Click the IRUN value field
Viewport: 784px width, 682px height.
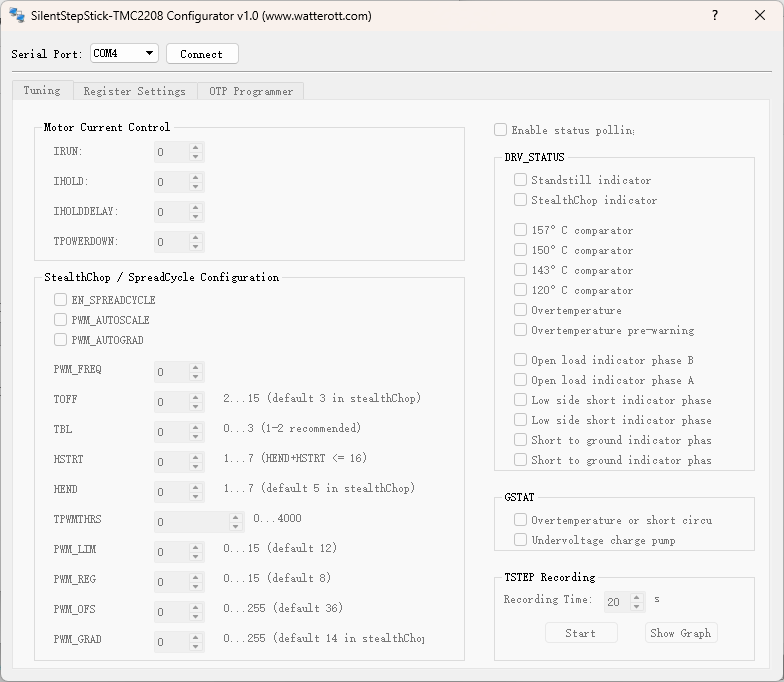(172, 152)
